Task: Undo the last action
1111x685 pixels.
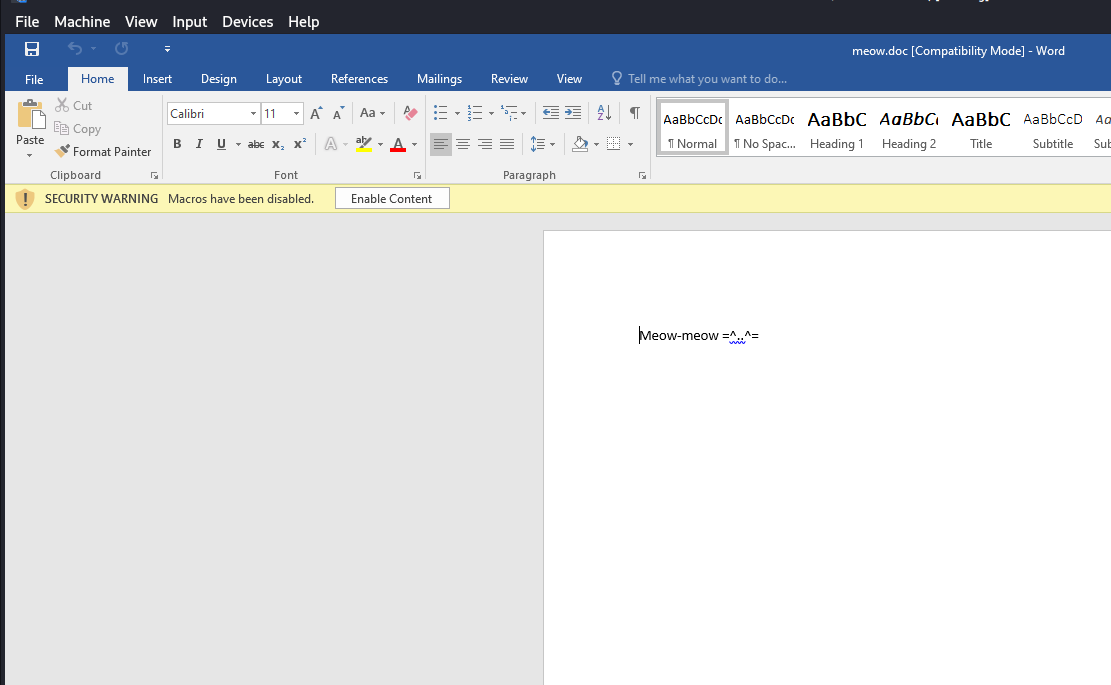Action: pos(74,49)
